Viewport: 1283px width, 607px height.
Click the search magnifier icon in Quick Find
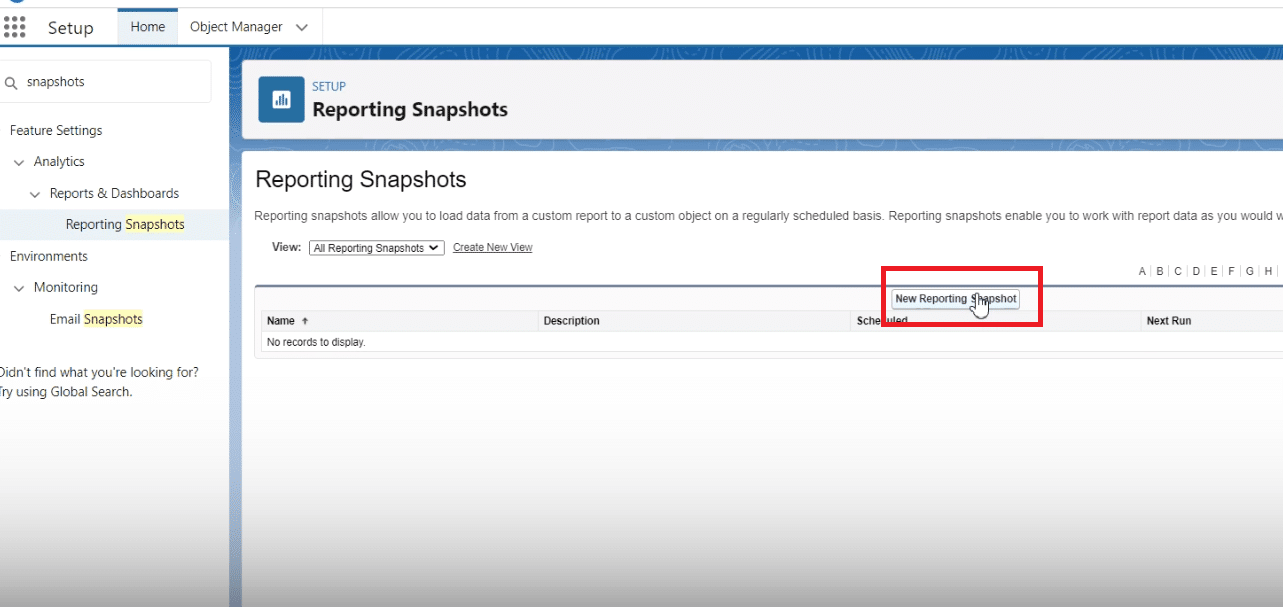point(12,83)
